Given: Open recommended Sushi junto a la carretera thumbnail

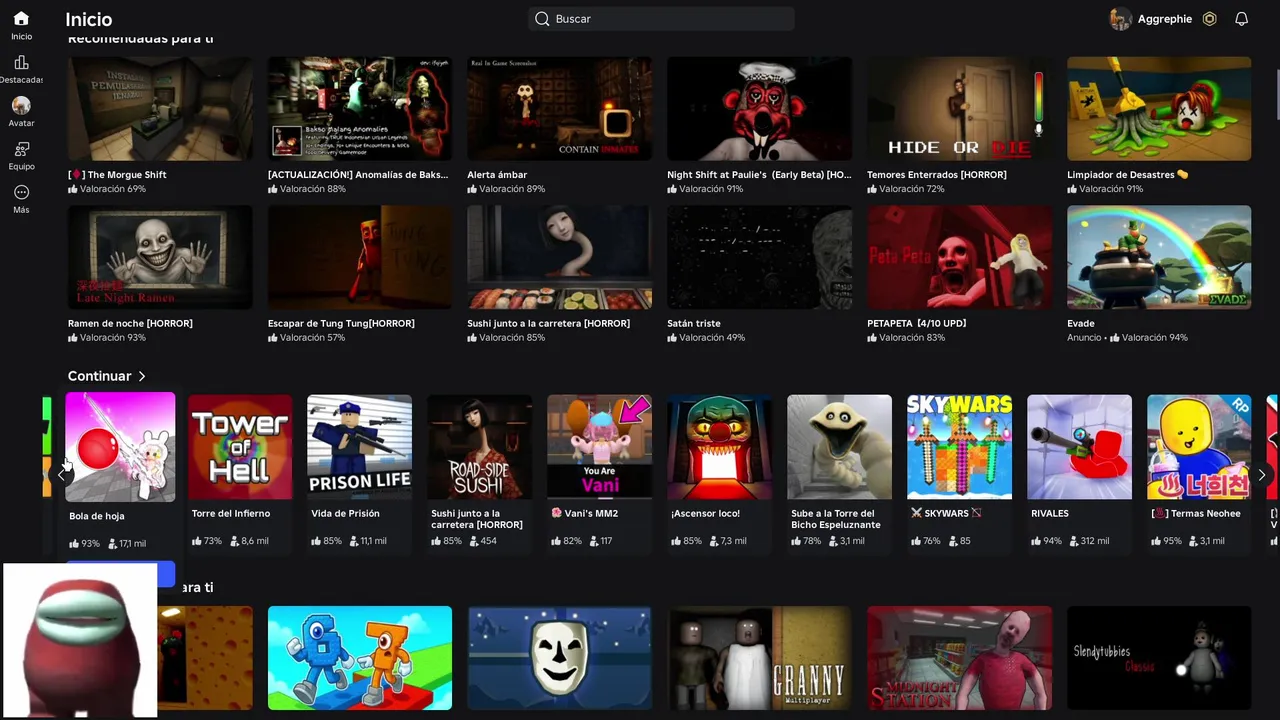Looking at the screenshot, I should (560, 257).
